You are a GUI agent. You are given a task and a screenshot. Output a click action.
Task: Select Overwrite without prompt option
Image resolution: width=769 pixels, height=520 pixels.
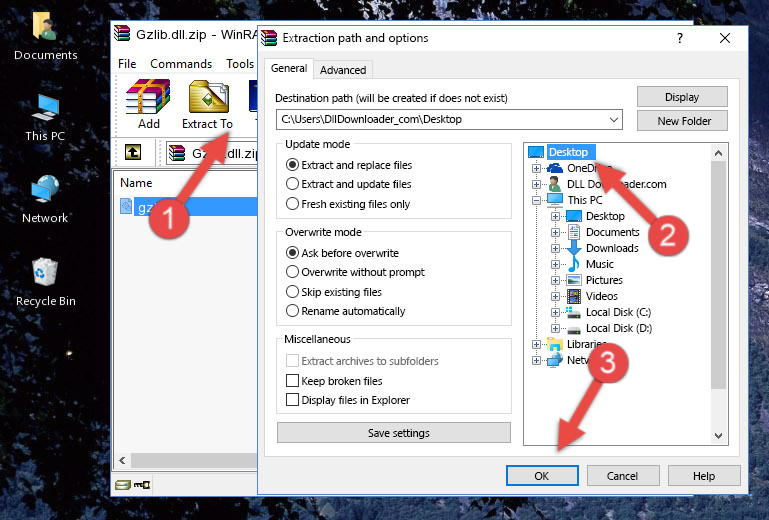coord(355,272)
